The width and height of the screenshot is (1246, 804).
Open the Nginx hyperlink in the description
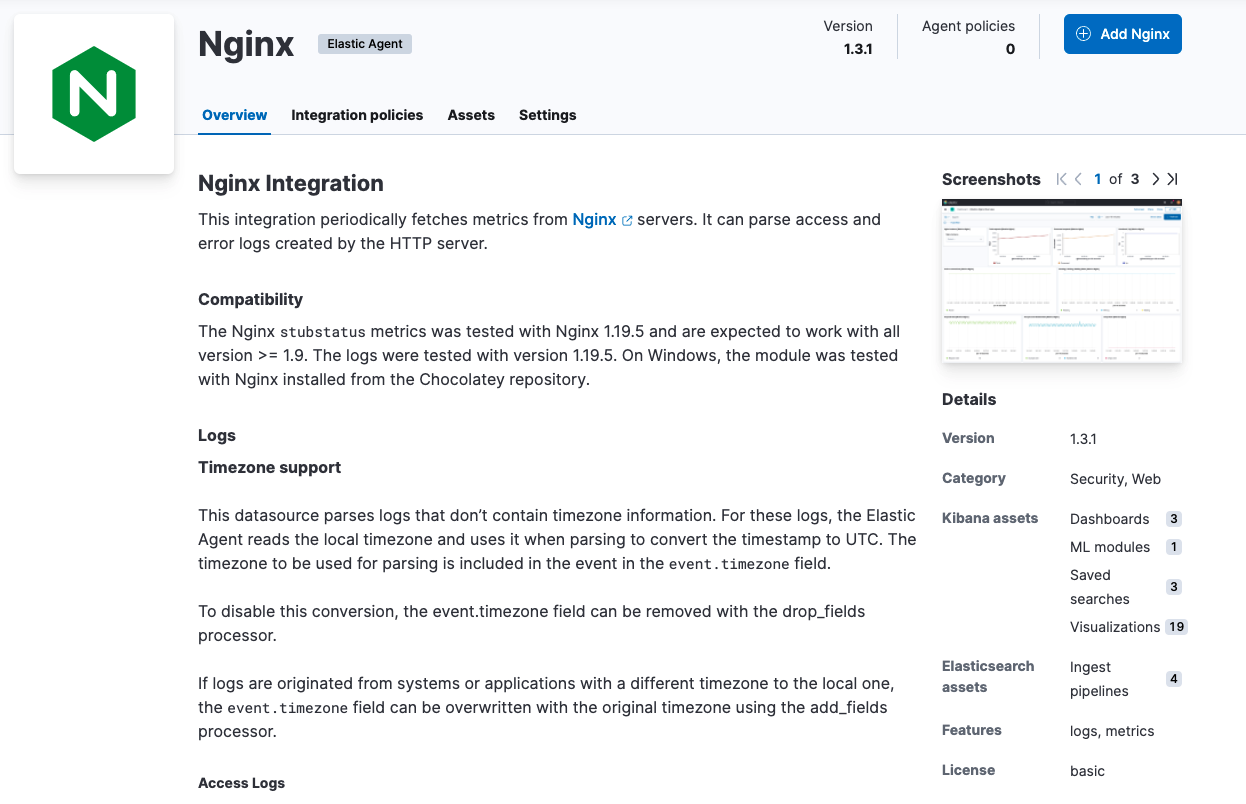click(x=595, y=219)
